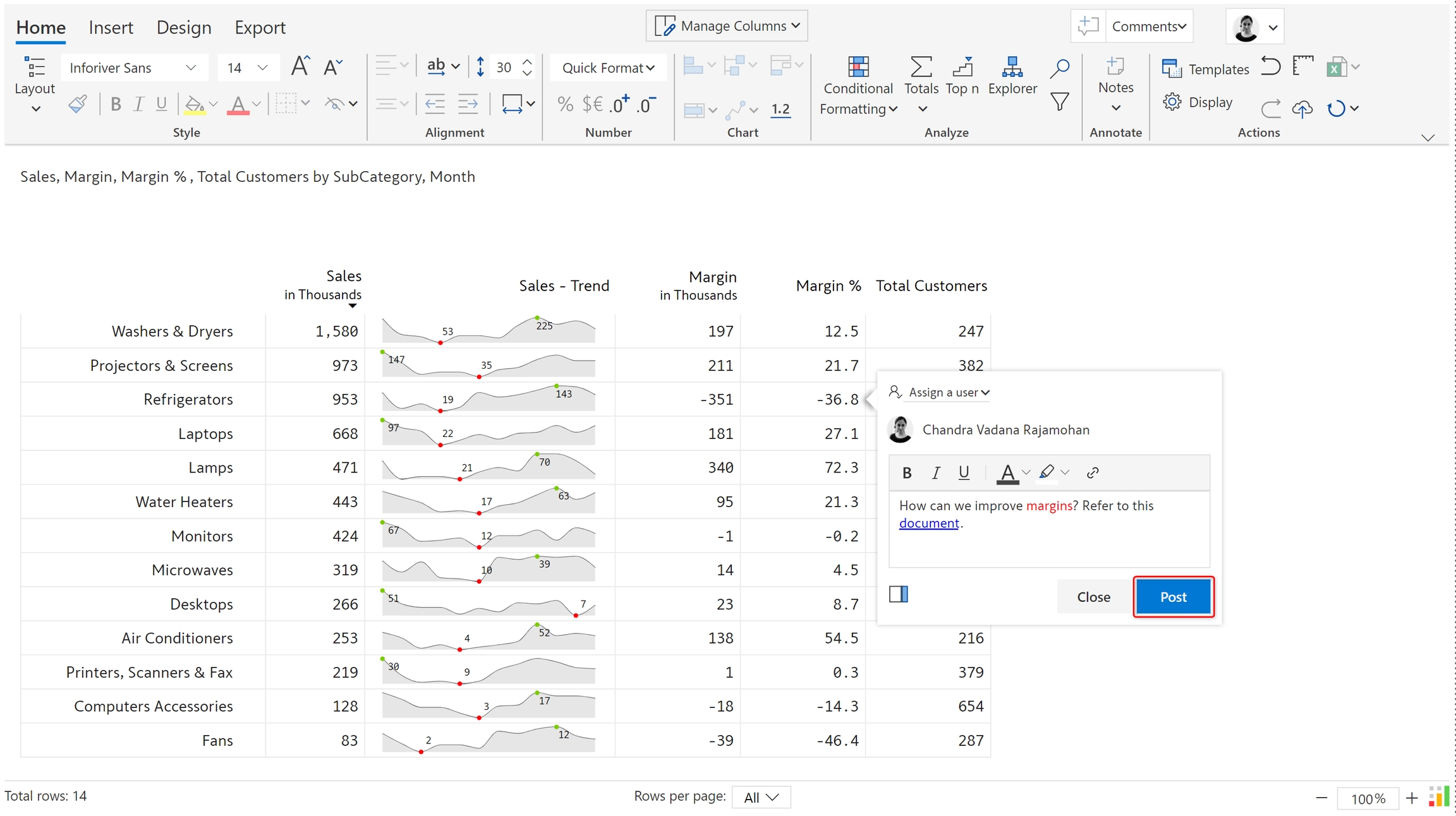Viewport: 1456px width, 816px height.
Task: Post the comment
Action: point(1173,597)
